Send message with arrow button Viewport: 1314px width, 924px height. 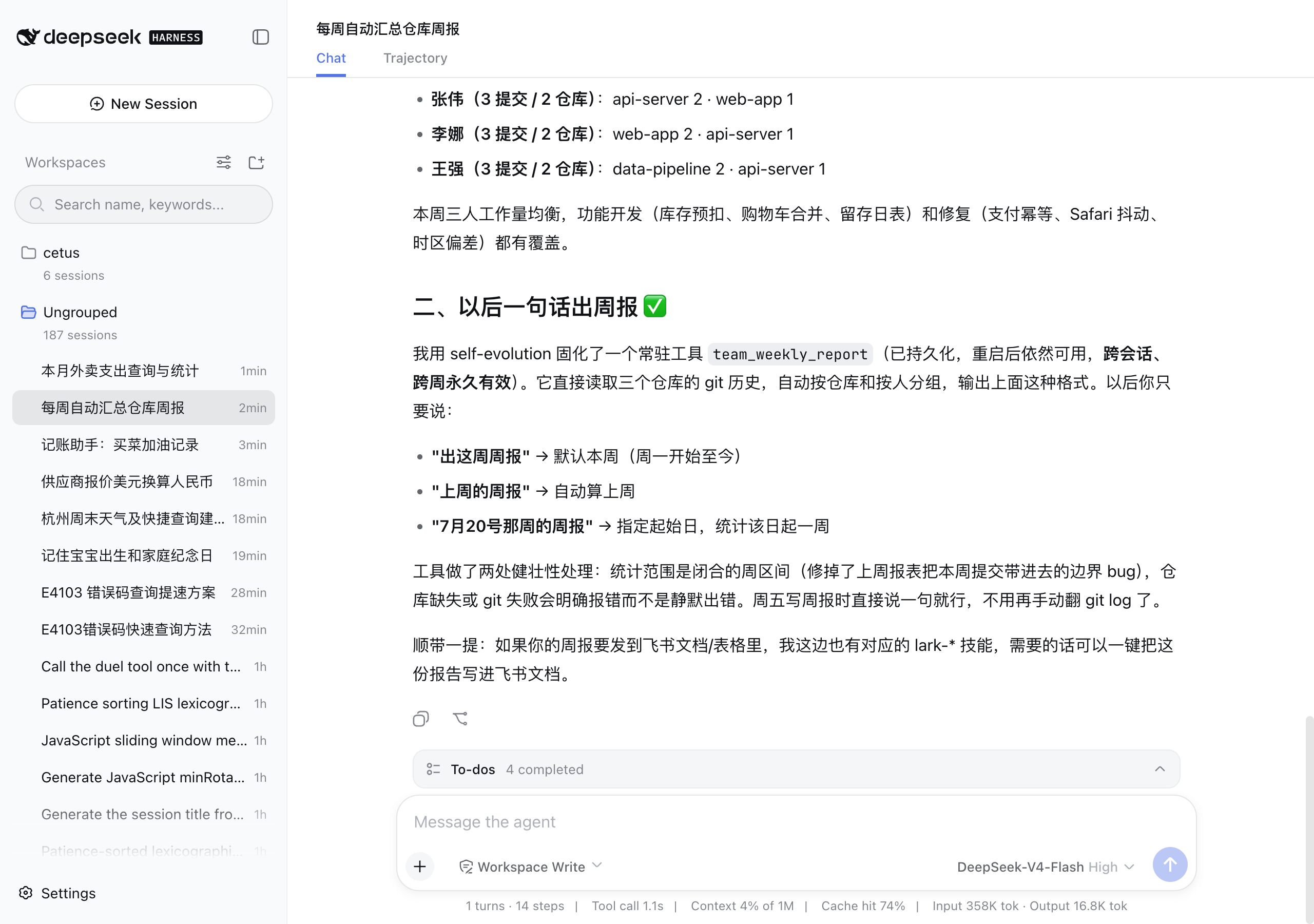point(1170,864)
